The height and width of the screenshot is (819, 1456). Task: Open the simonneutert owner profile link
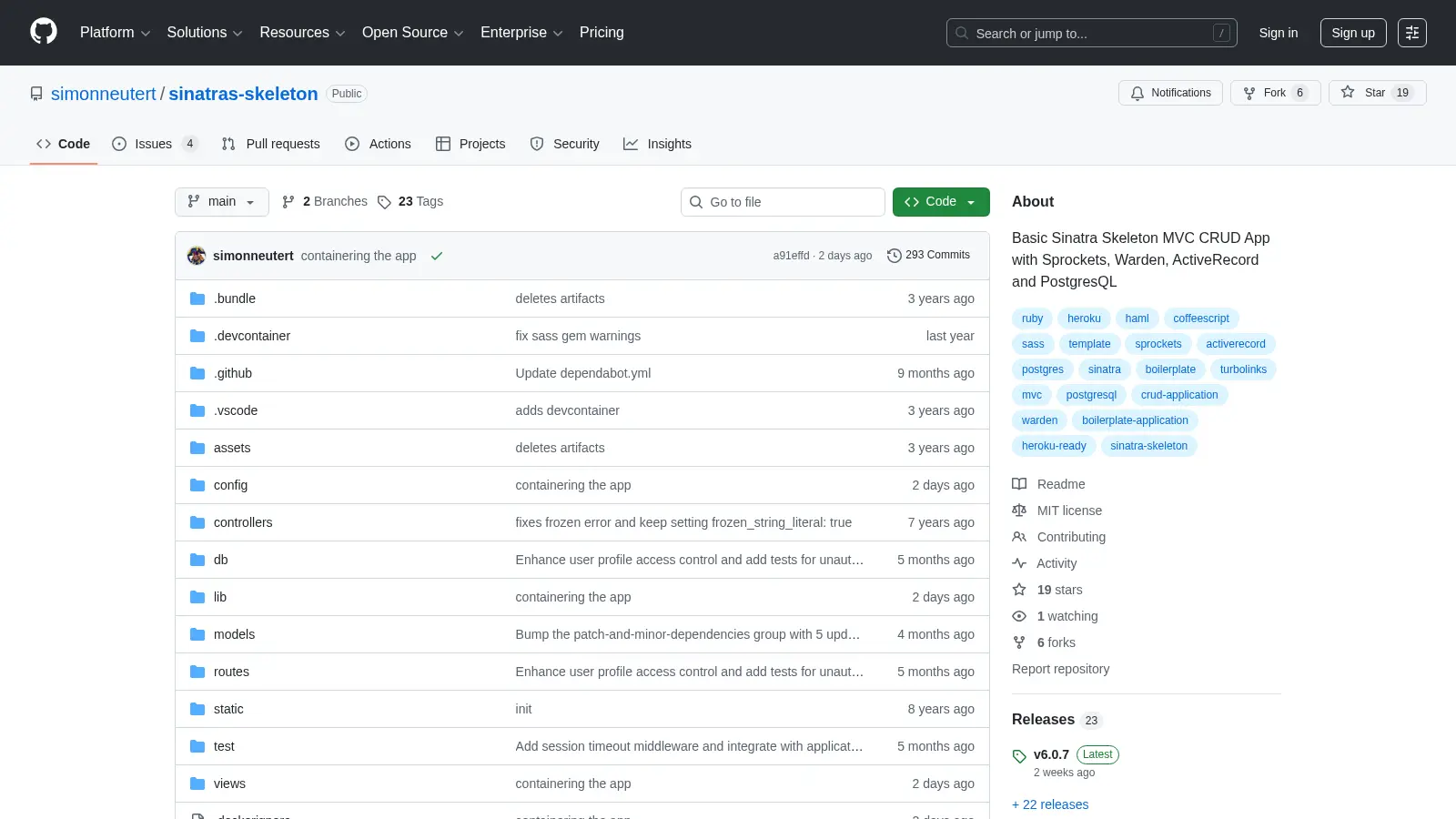tap(104, 94)
